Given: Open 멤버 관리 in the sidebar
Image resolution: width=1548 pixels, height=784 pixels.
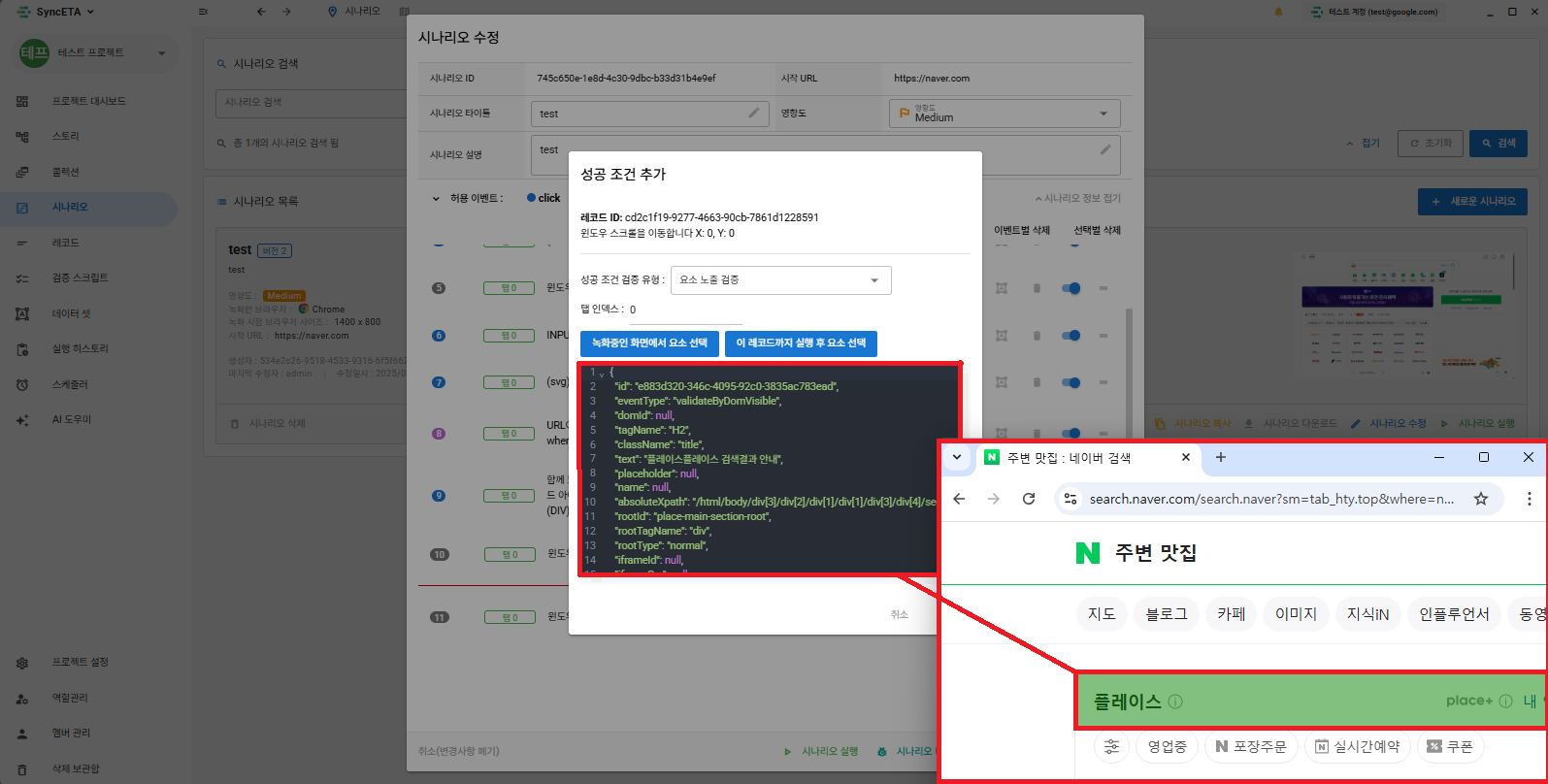Looking at the screenshot, I should [72, 733].
